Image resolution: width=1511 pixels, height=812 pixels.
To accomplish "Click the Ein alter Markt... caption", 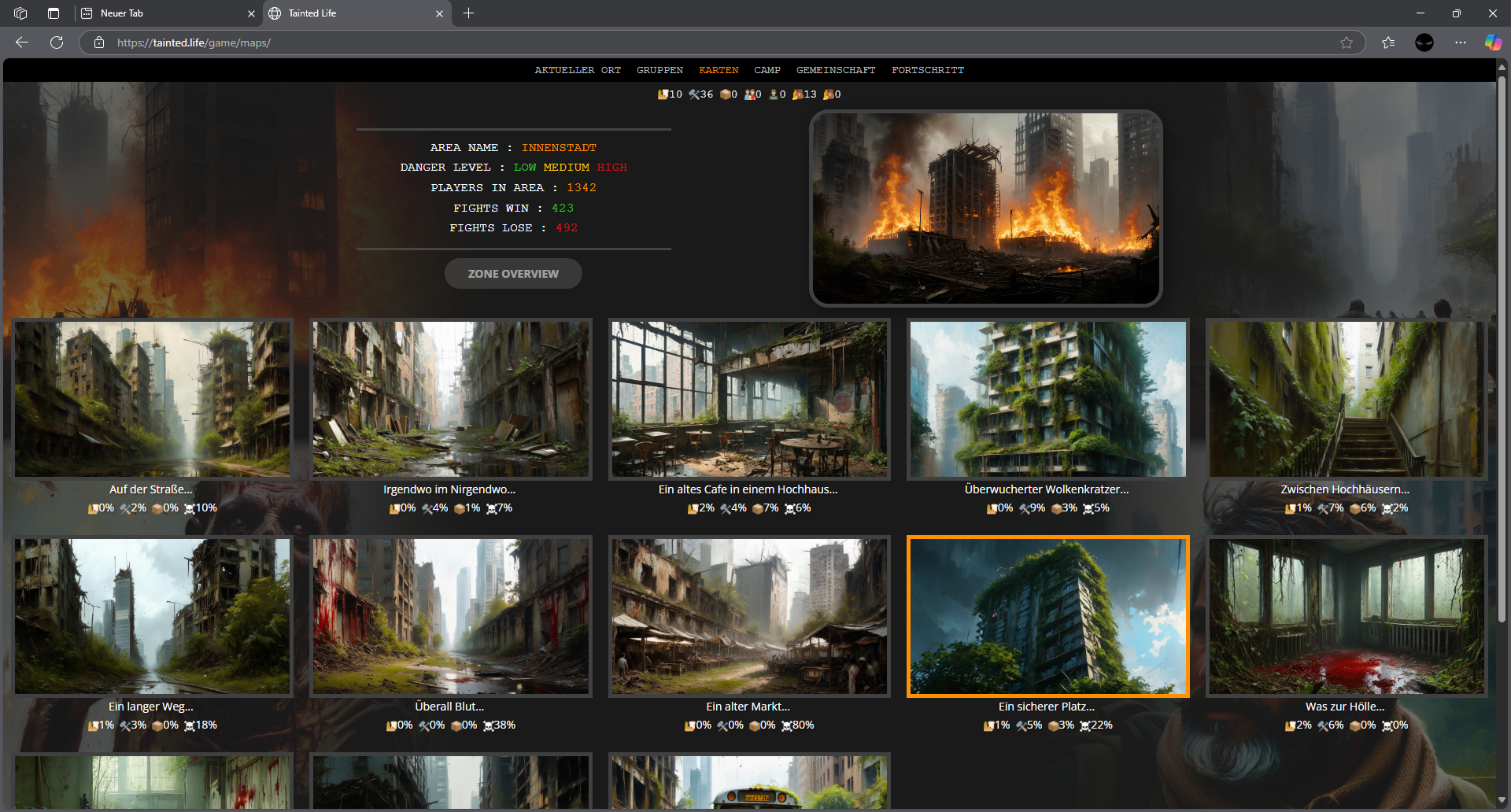I will click(748, 707).
